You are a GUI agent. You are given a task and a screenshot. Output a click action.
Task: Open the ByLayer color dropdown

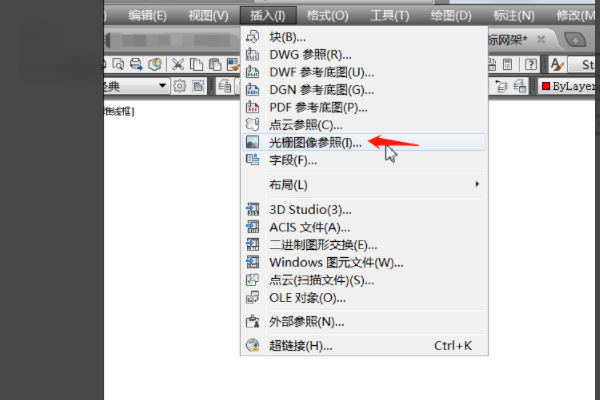[x=568, y=86]
